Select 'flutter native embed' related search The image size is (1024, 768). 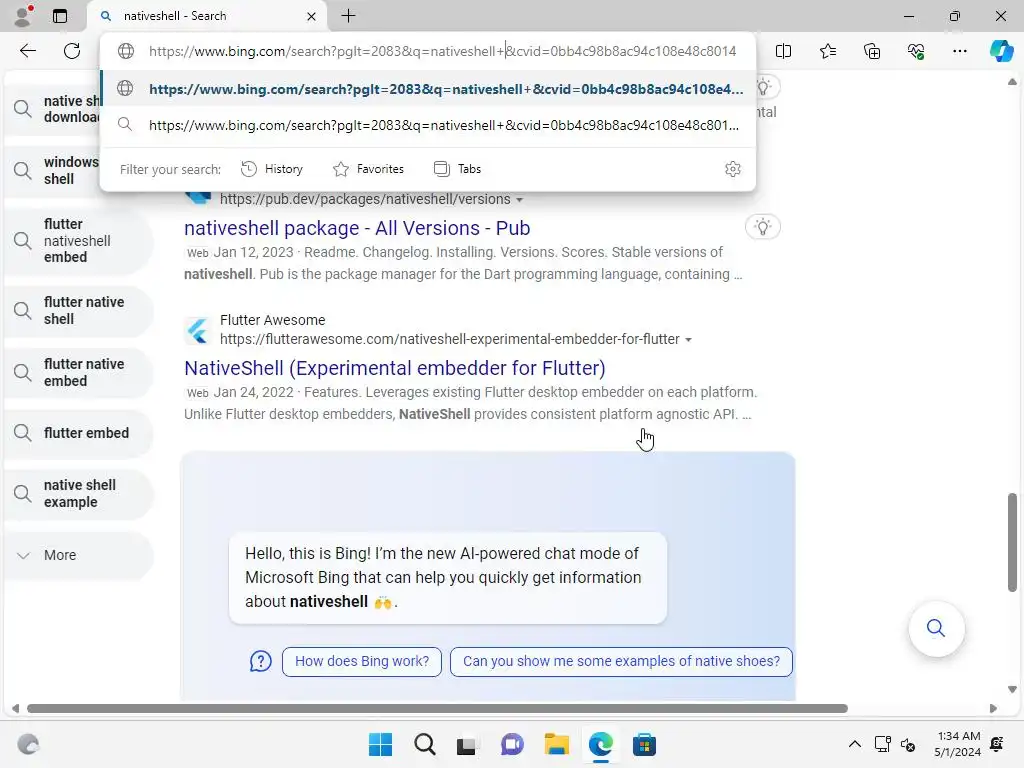pos(78,372)
